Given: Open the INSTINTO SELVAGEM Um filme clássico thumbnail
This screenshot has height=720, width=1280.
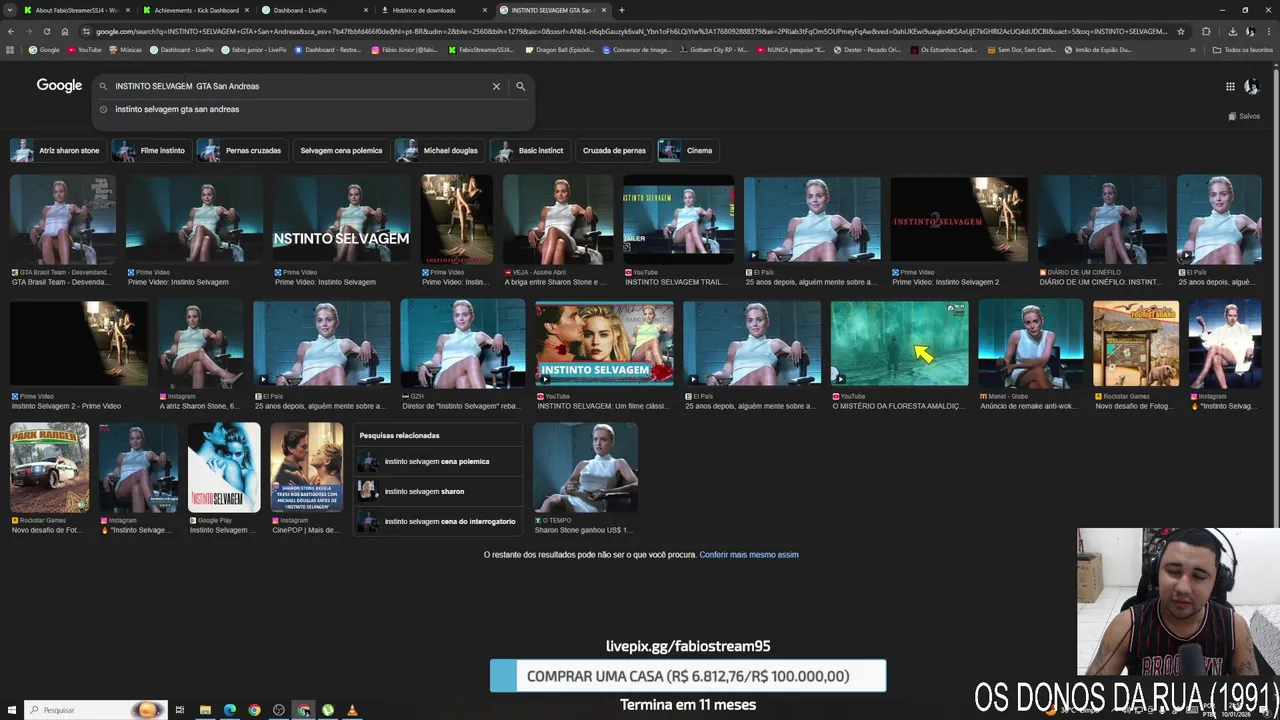Looking at the screenshot, I should 604,343.
